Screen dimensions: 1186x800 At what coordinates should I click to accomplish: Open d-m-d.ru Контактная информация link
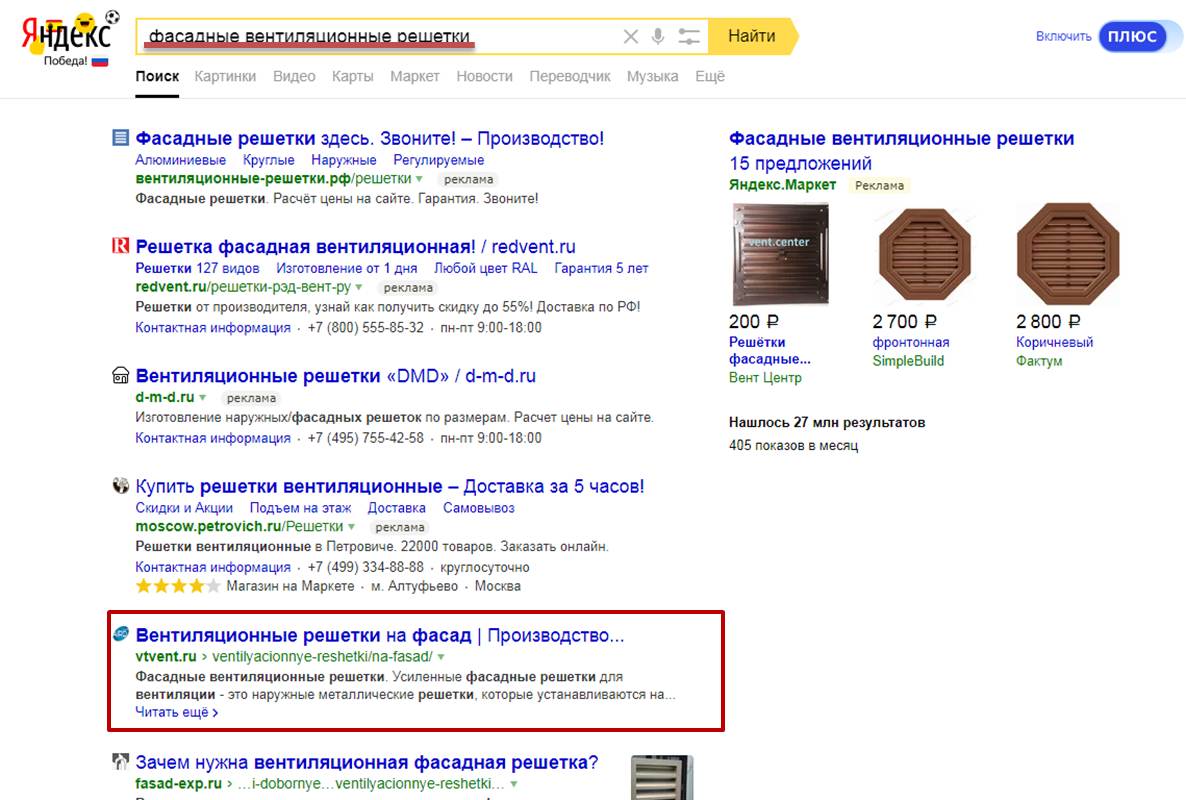[213, 439]
